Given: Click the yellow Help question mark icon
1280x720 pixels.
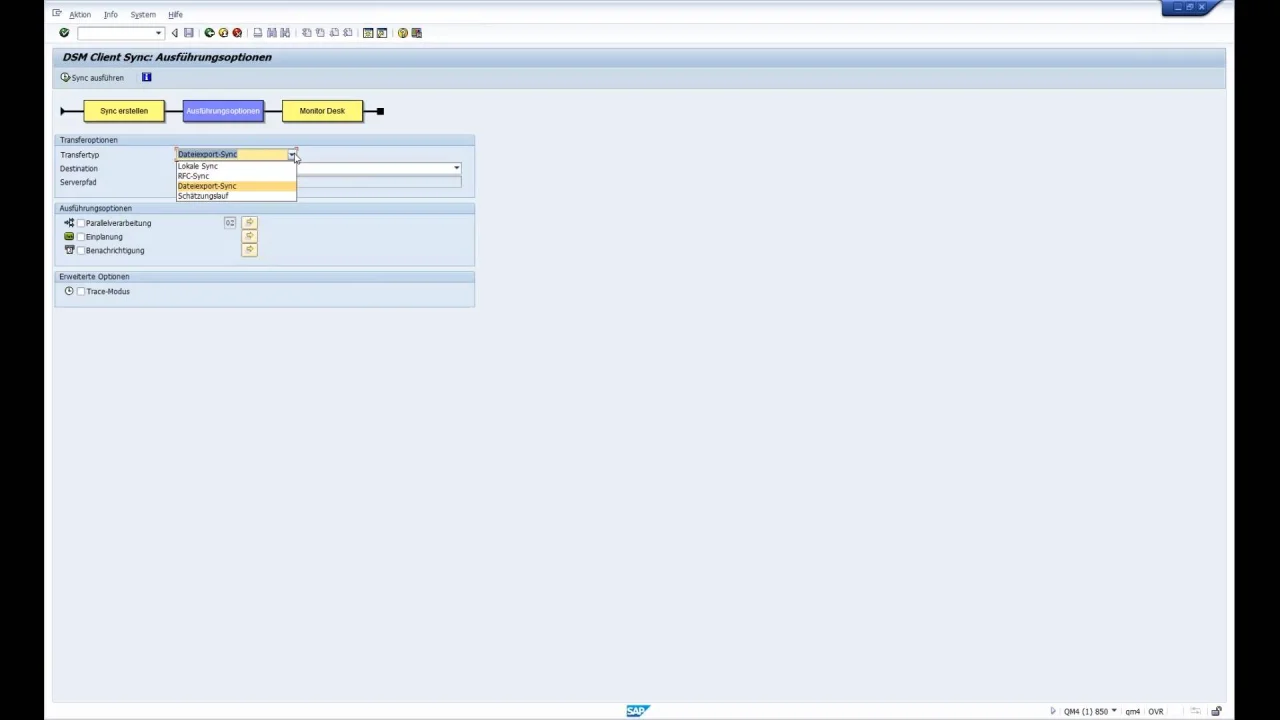Looking at the screenshot, I should 403,33.
